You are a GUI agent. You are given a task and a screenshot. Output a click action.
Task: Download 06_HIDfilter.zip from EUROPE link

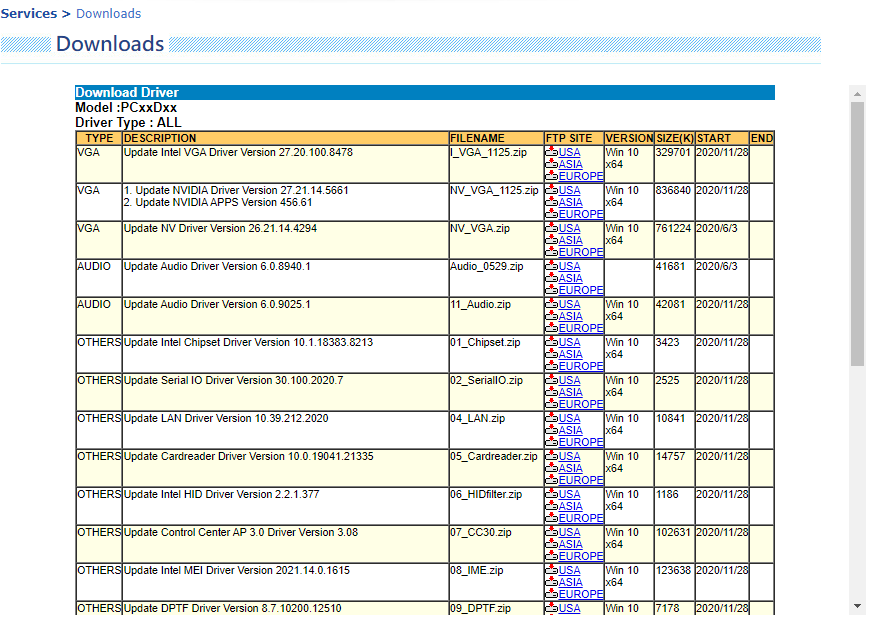click(581, 518)
